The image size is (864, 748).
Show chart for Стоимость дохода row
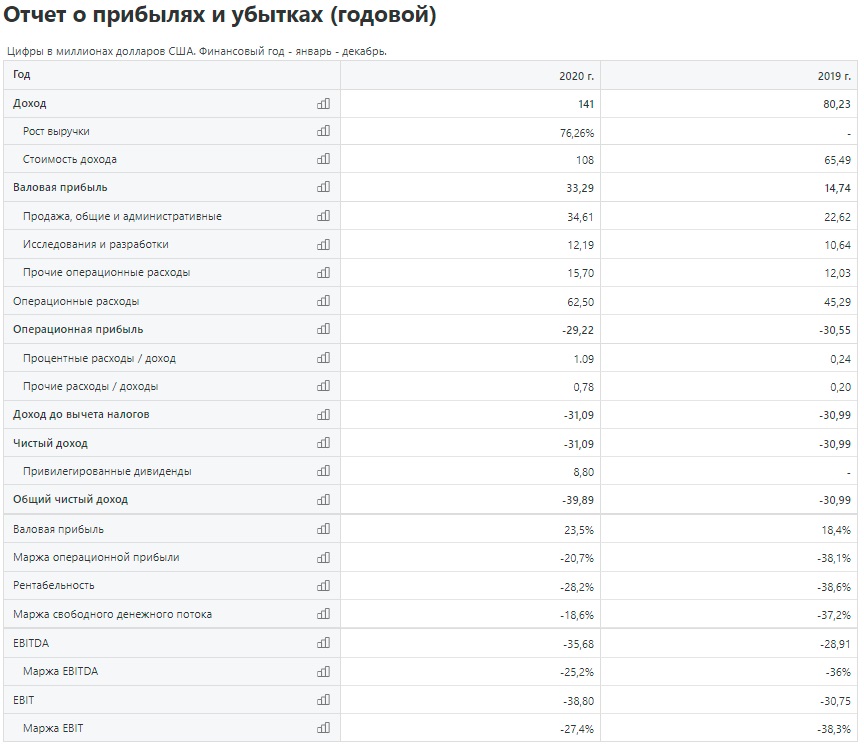323,159
